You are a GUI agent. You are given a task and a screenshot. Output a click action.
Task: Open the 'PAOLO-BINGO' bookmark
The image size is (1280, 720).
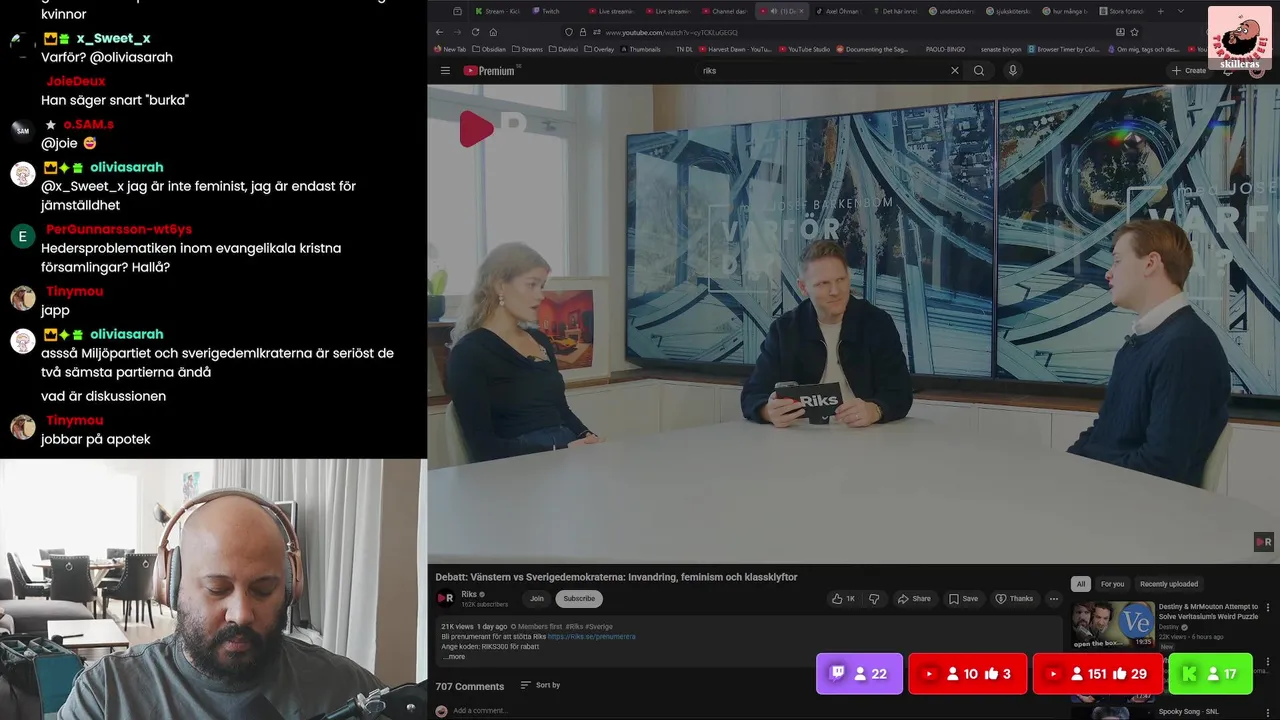[945, 49]
